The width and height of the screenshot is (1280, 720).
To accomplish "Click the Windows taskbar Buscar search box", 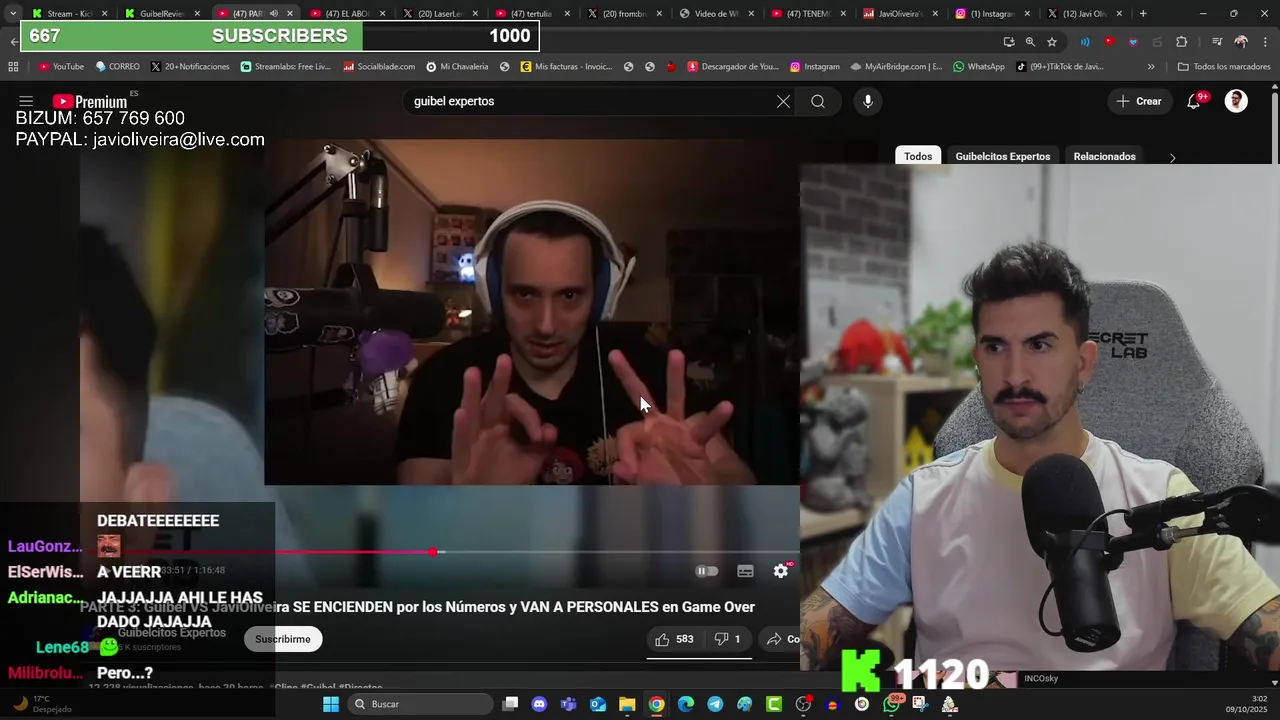I will click(x=420, y=704).
